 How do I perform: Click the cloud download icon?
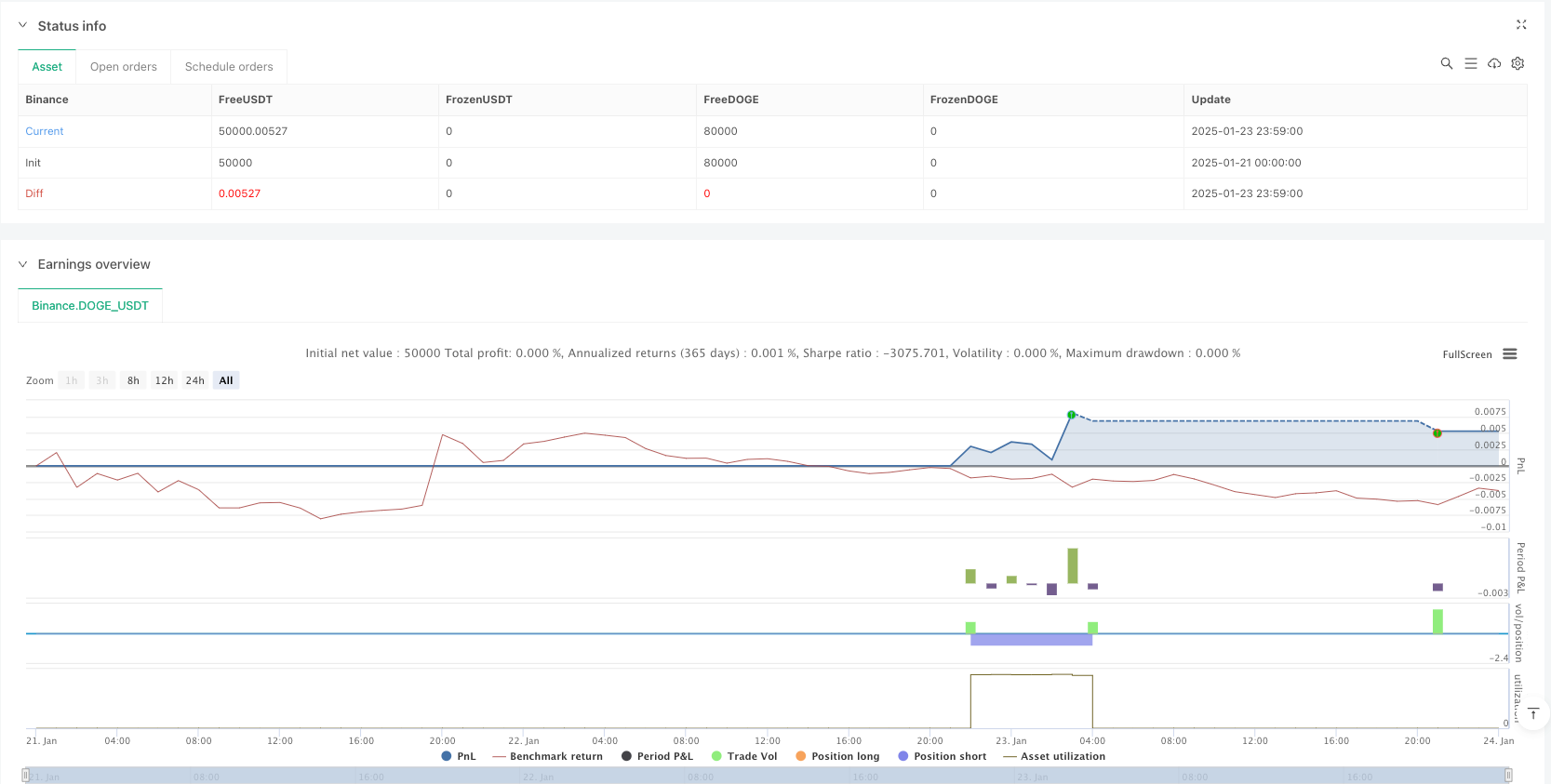click(x=1494, y=63)
